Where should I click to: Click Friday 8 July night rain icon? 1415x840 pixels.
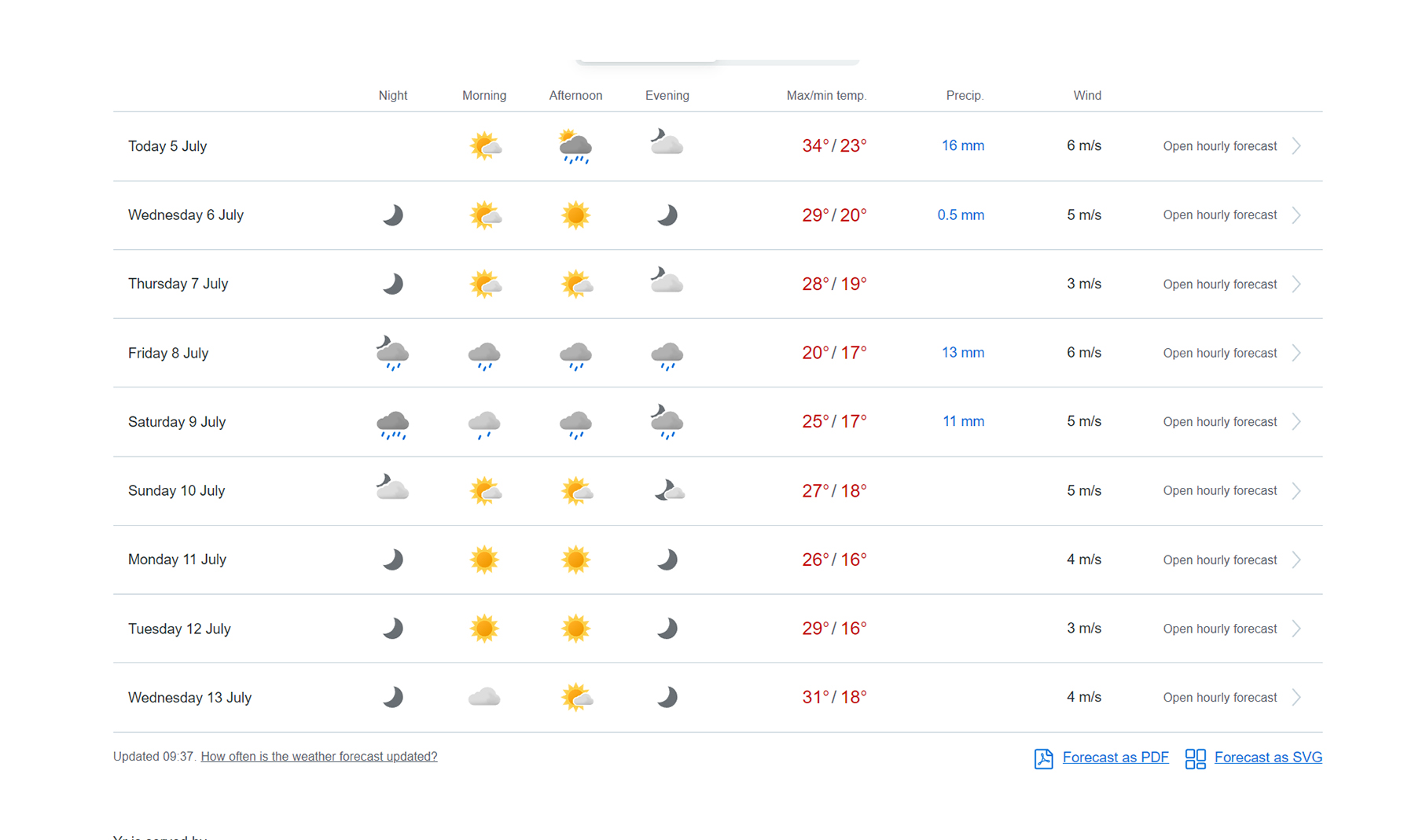[392, 353]
